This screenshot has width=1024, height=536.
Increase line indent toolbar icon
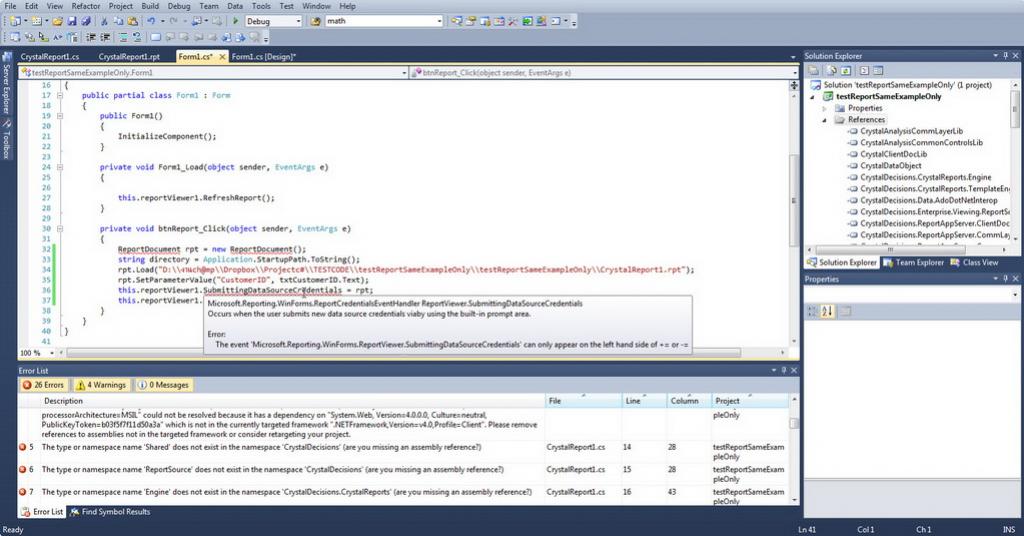click(x=105, y=37)
